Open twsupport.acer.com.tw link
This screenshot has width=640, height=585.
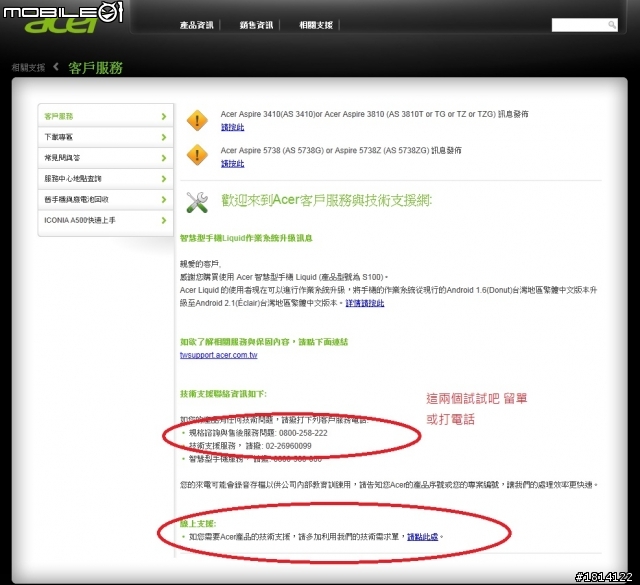[x=218, y=355]
